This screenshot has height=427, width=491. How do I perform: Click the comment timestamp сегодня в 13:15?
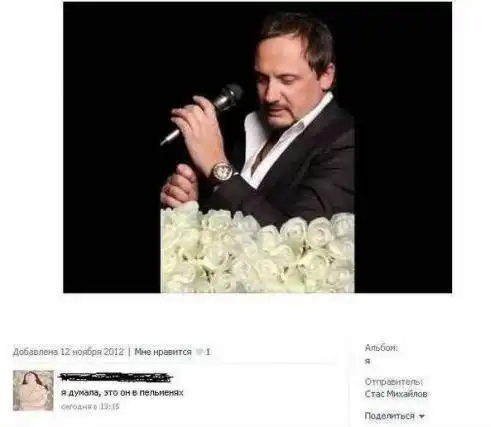90,407
